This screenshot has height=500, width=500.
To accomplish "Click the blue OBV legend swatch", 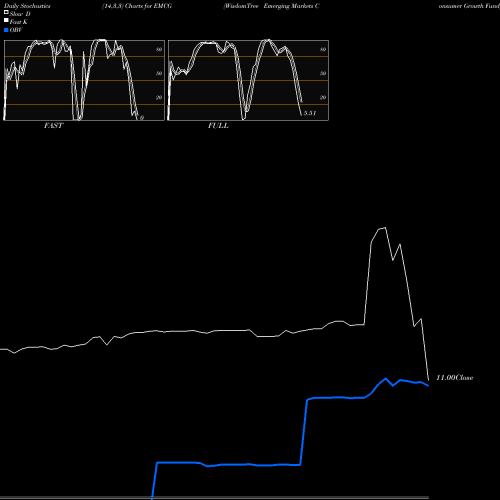I will point(6,30).
